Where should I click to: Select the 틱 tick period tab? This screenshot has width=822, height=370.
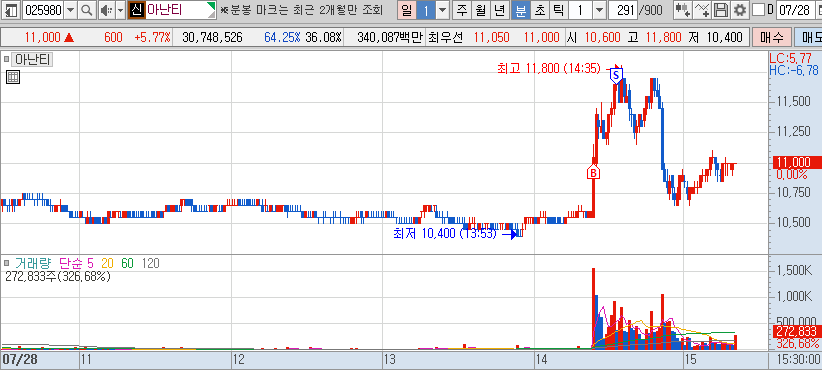pyautogui.click(x=559, y=10)
